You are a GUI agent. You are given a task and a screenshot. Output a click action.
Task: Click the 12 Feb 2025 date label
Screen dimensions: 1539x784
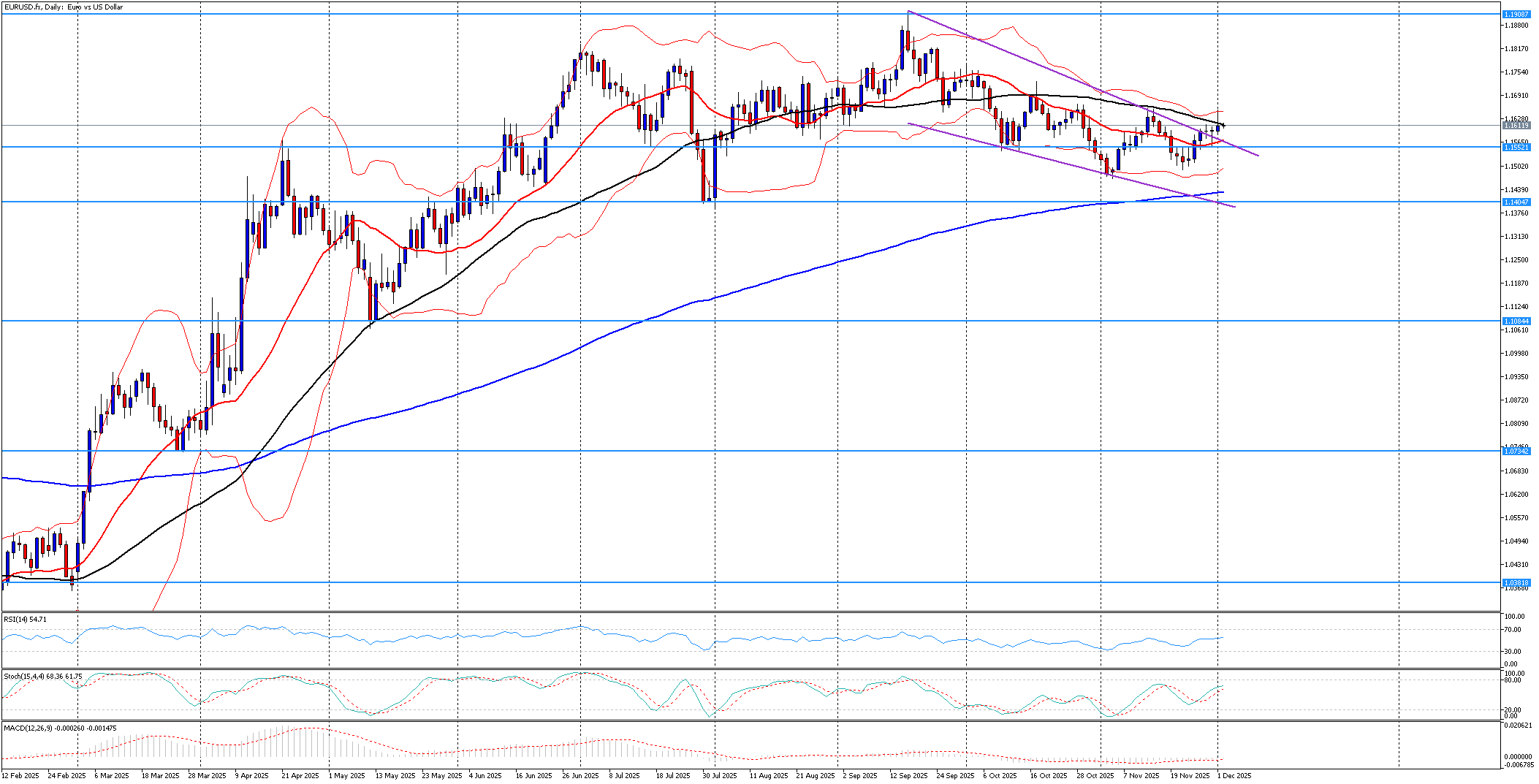pos(20,776)
